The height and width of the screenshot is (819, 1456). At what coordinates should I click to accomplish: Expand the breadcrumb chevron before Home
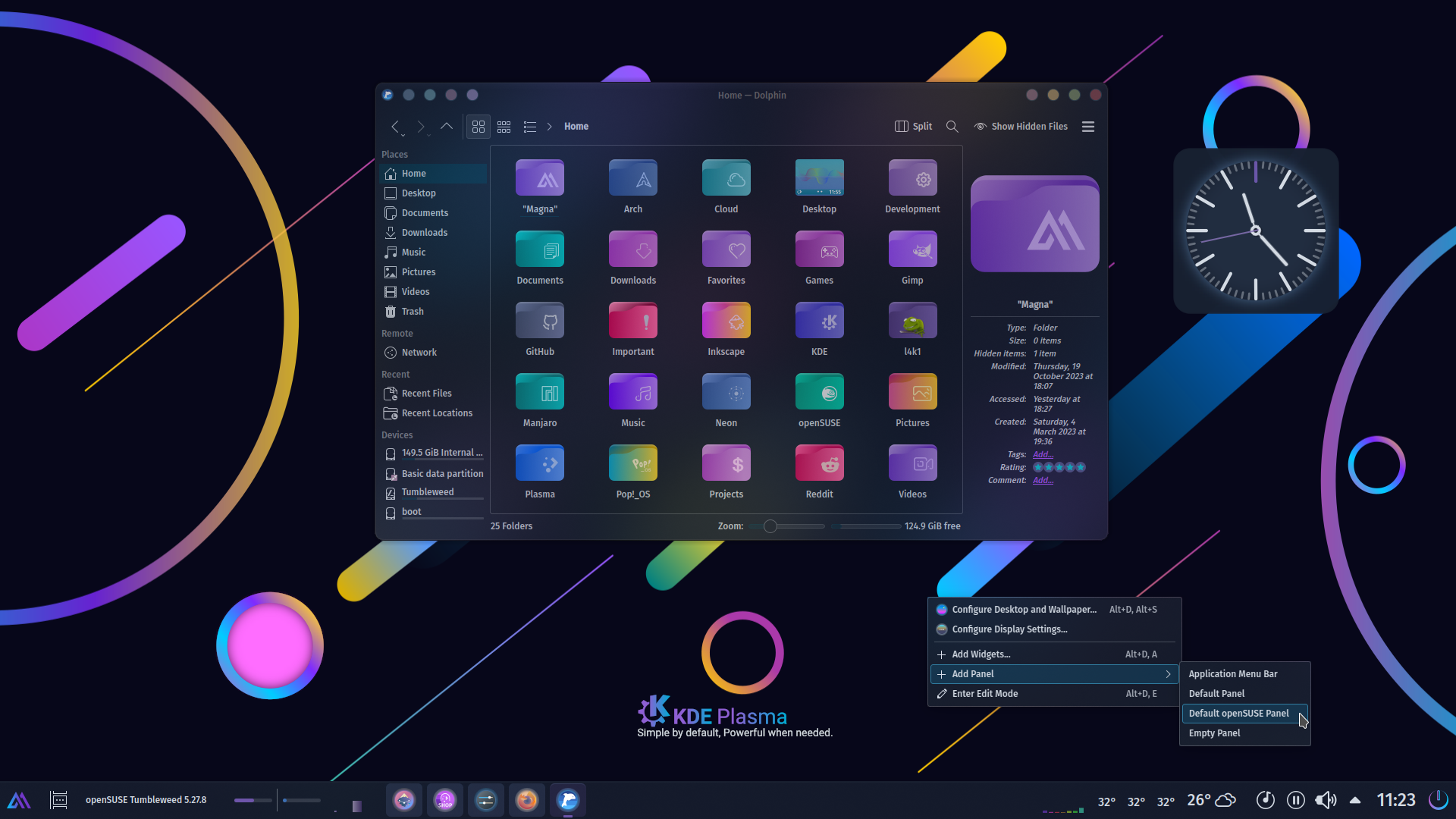click(x=550, y=127)
